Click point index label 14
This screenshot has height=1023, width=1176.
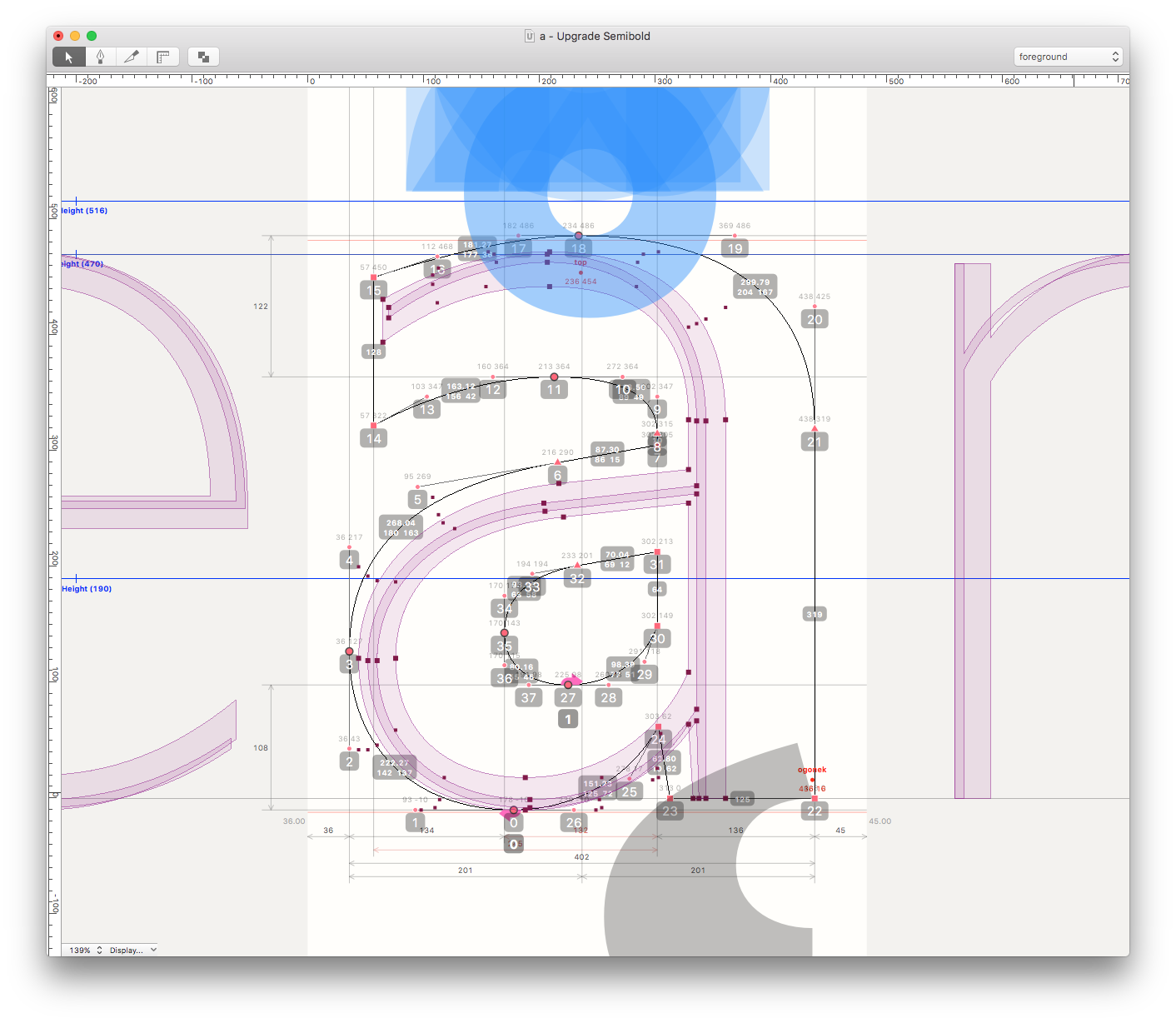click(374, 438)
